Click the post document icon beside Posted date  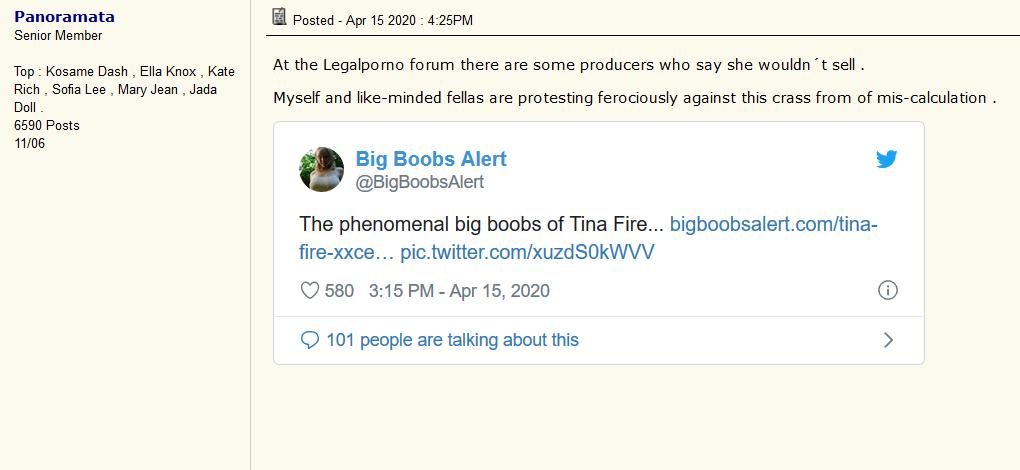click(280, 17)
